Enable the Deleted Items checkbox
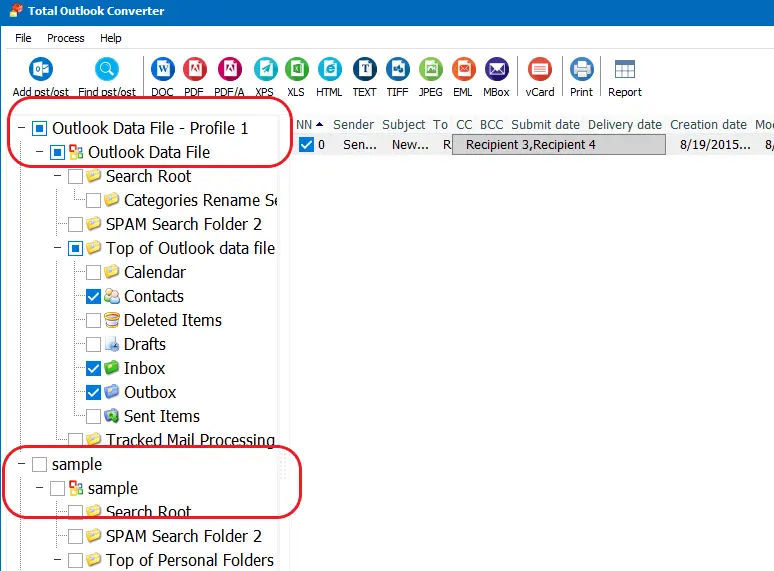The width and height of the screenshot is (774, 571). [94, 320]
